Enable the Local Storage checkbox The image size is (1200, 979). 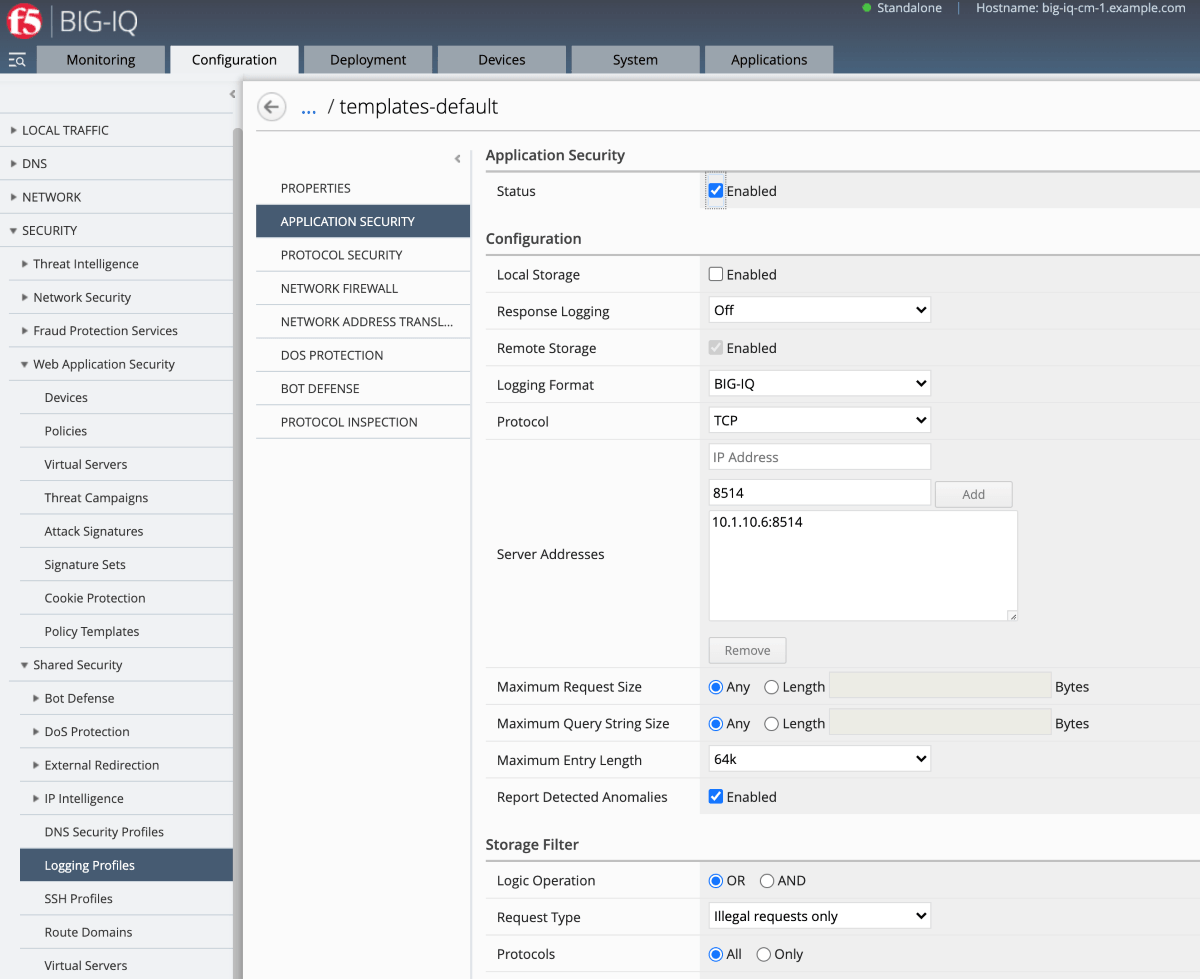tap(716, 274)
